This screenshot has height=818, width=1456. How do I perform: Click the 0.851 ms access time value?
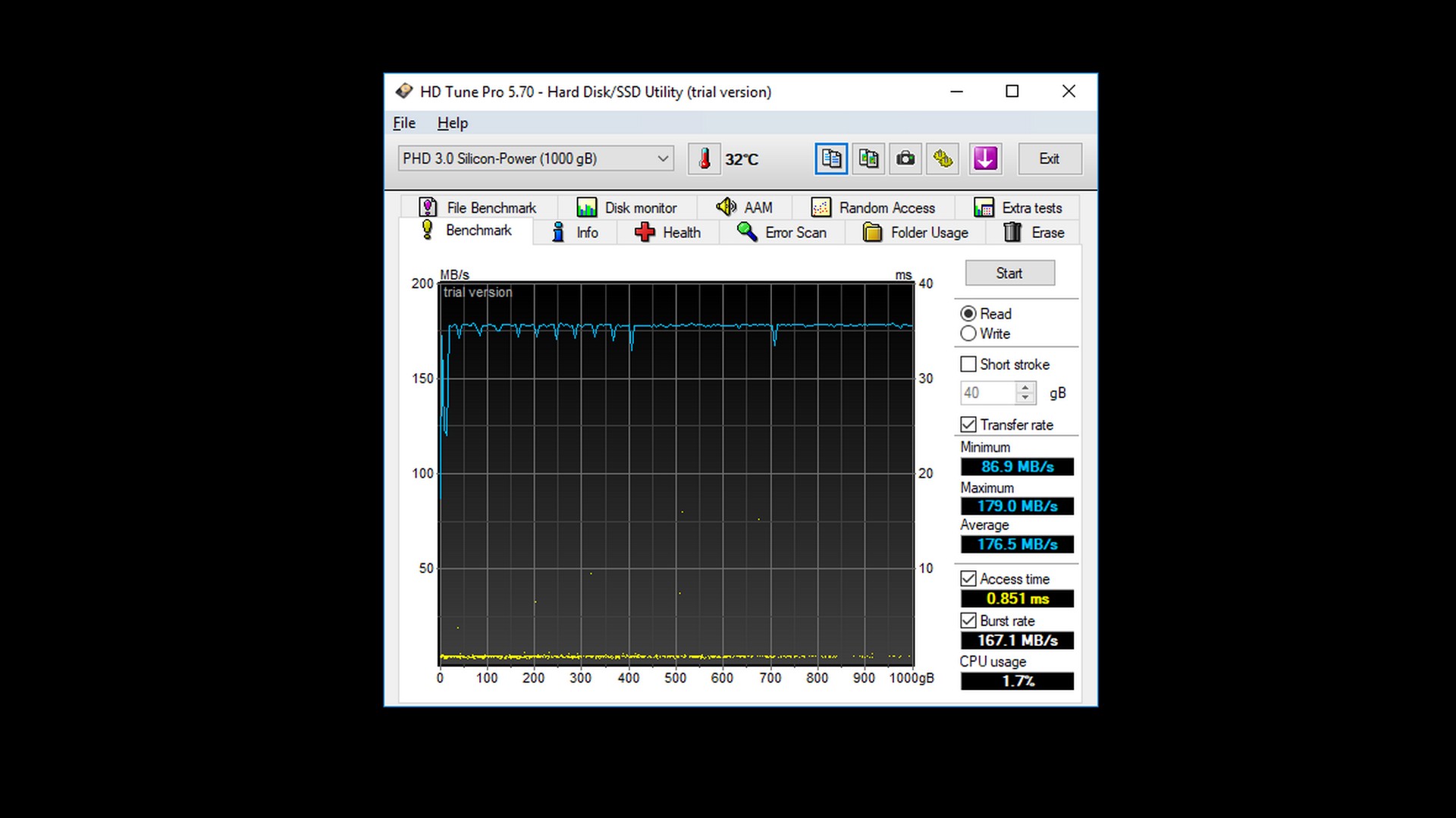[1017, 599]
